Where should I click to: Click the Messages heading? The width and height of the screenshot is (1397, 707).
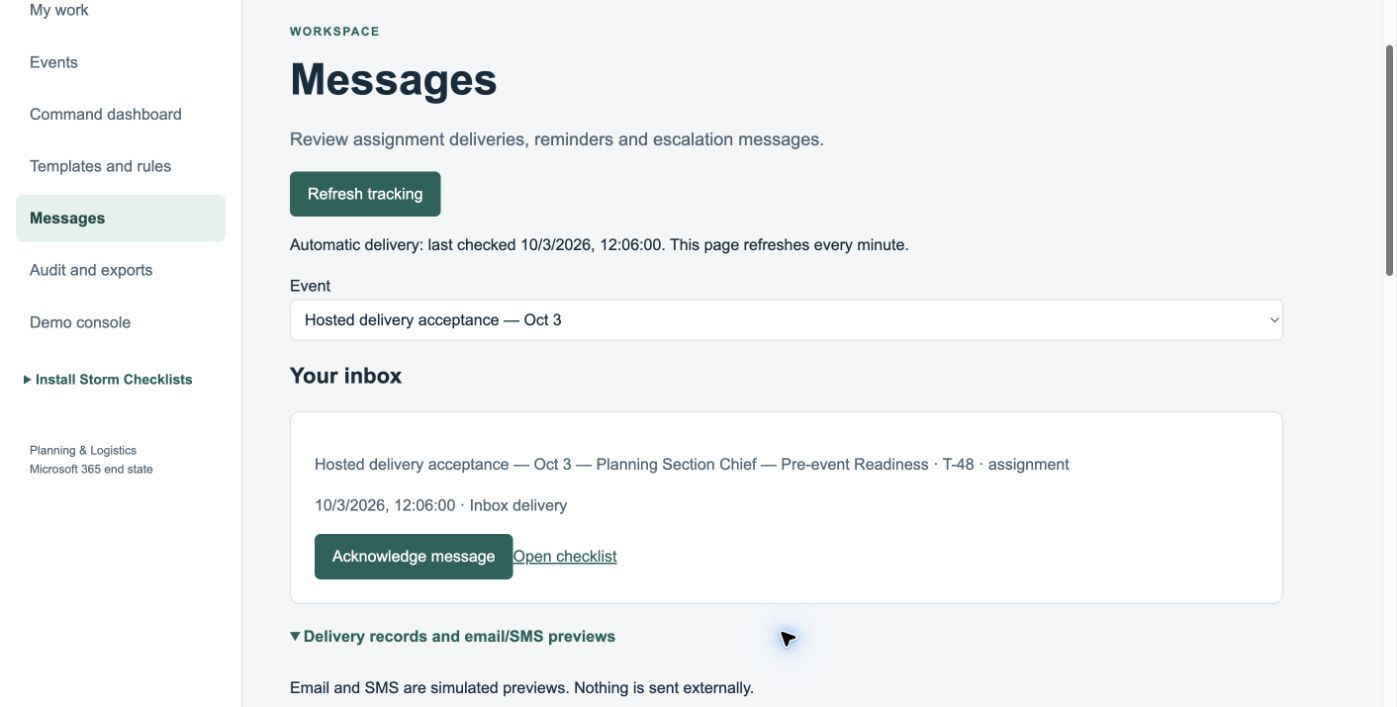[x=393, y=80]
